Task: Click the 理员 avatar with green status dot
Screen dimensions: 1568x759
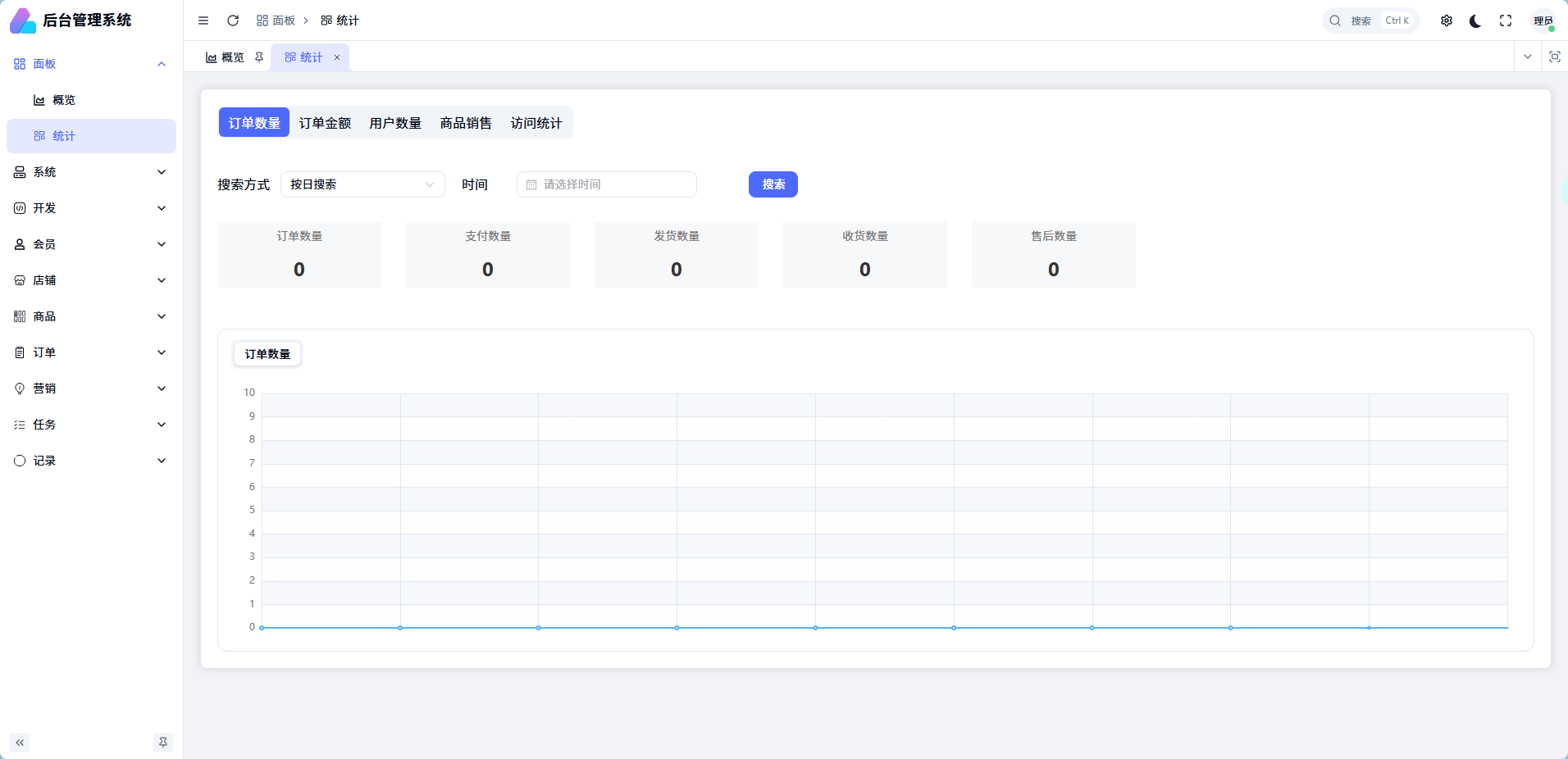Action: [1545, 20]
